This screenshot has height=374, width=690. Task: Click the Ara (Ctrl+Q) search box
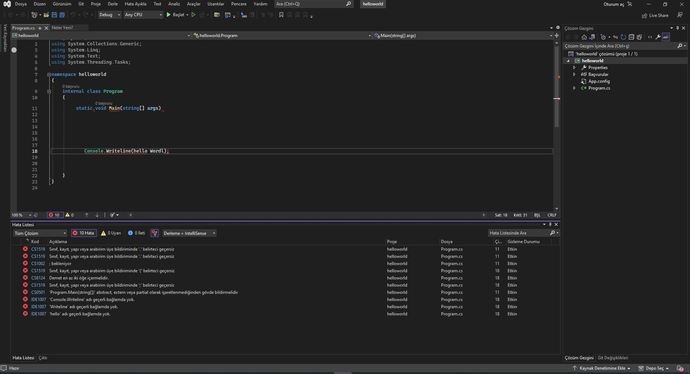pos(313,4)
